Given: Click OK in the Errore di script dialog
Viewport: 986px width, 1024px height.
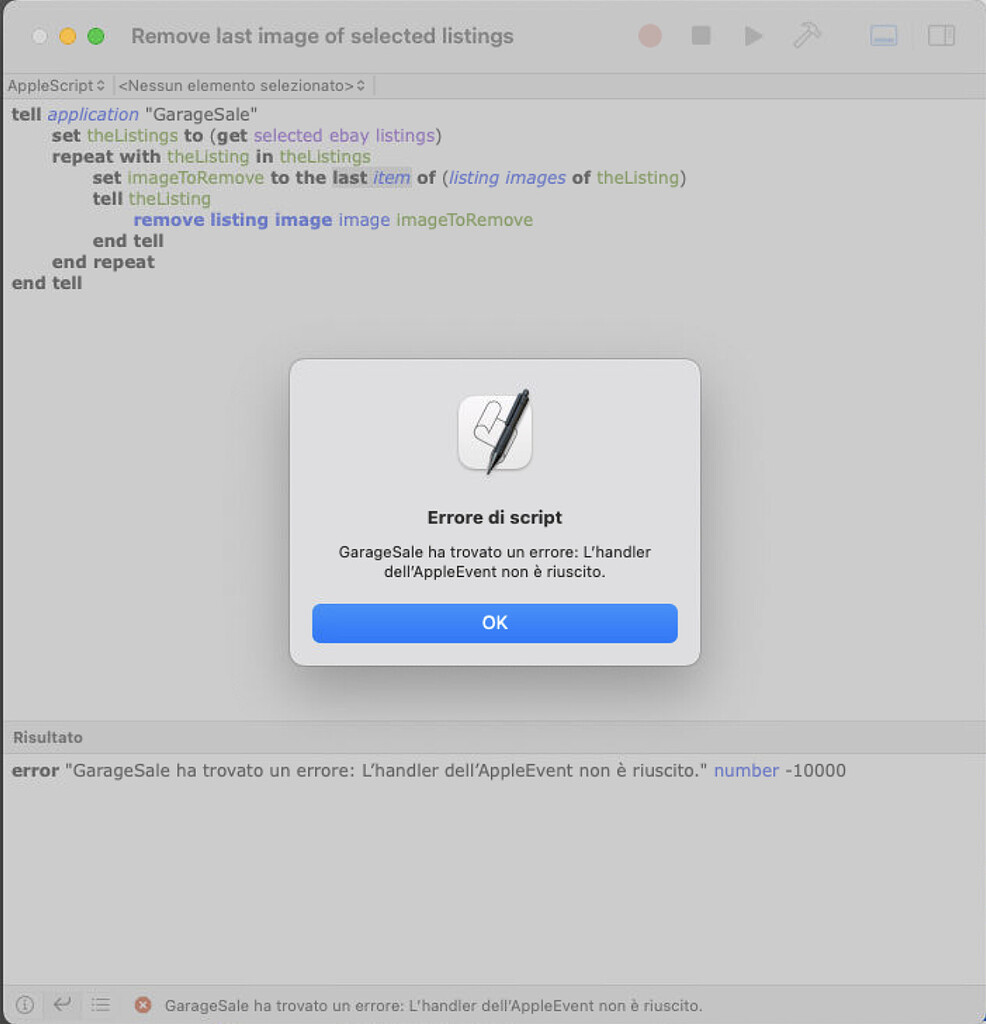Looking at the screenshot, I should coord(494,623).
